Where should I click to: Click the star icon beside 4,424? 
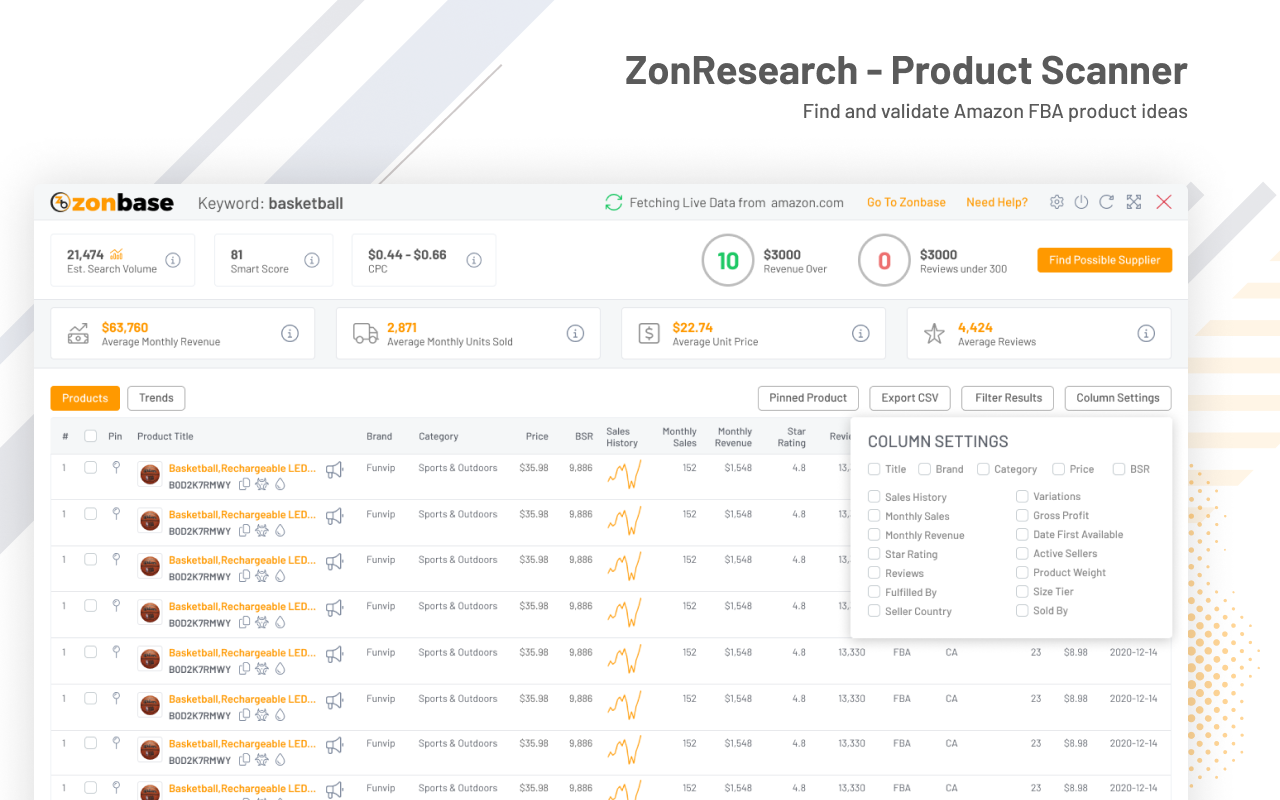(x=934, y=334)
